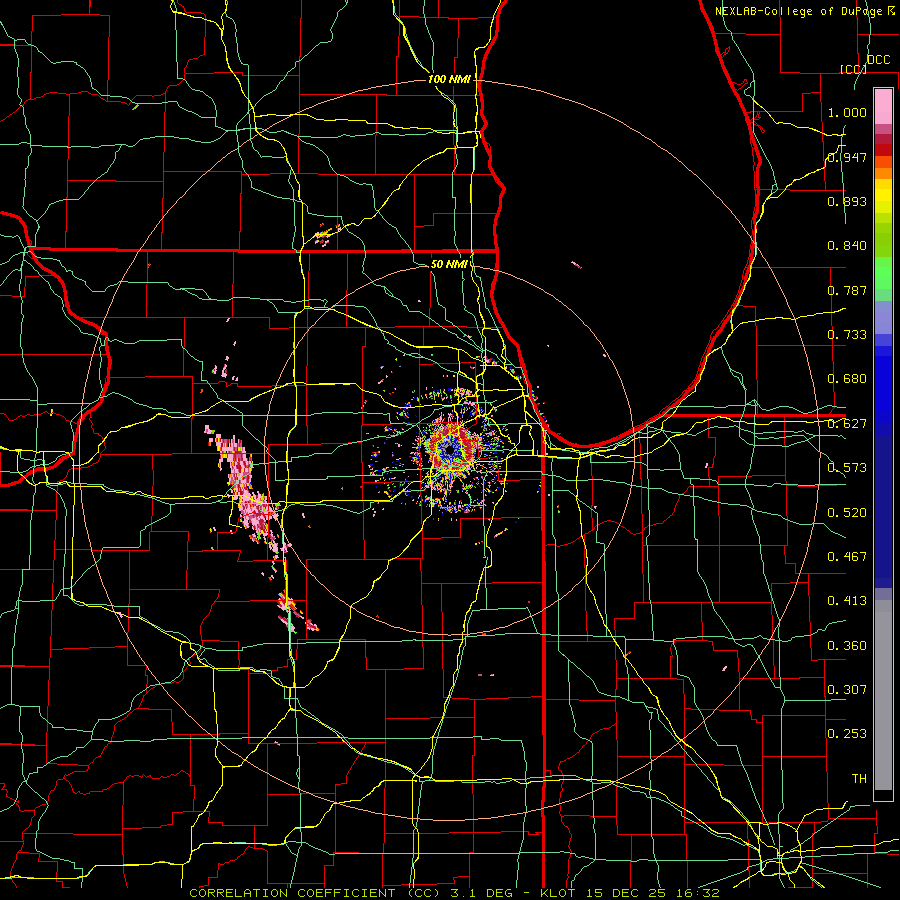
Task: Click the 0.413 color scale value
Action: [847, 601]
